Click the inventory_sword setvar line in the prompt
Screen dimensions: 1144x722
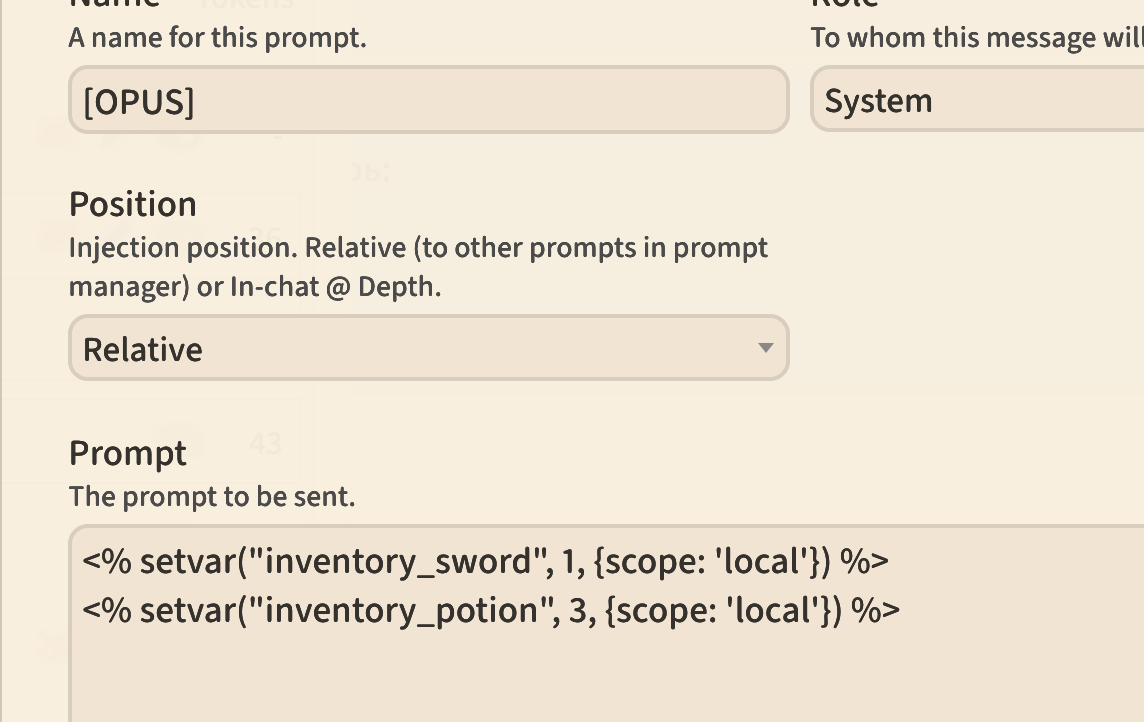485,561
